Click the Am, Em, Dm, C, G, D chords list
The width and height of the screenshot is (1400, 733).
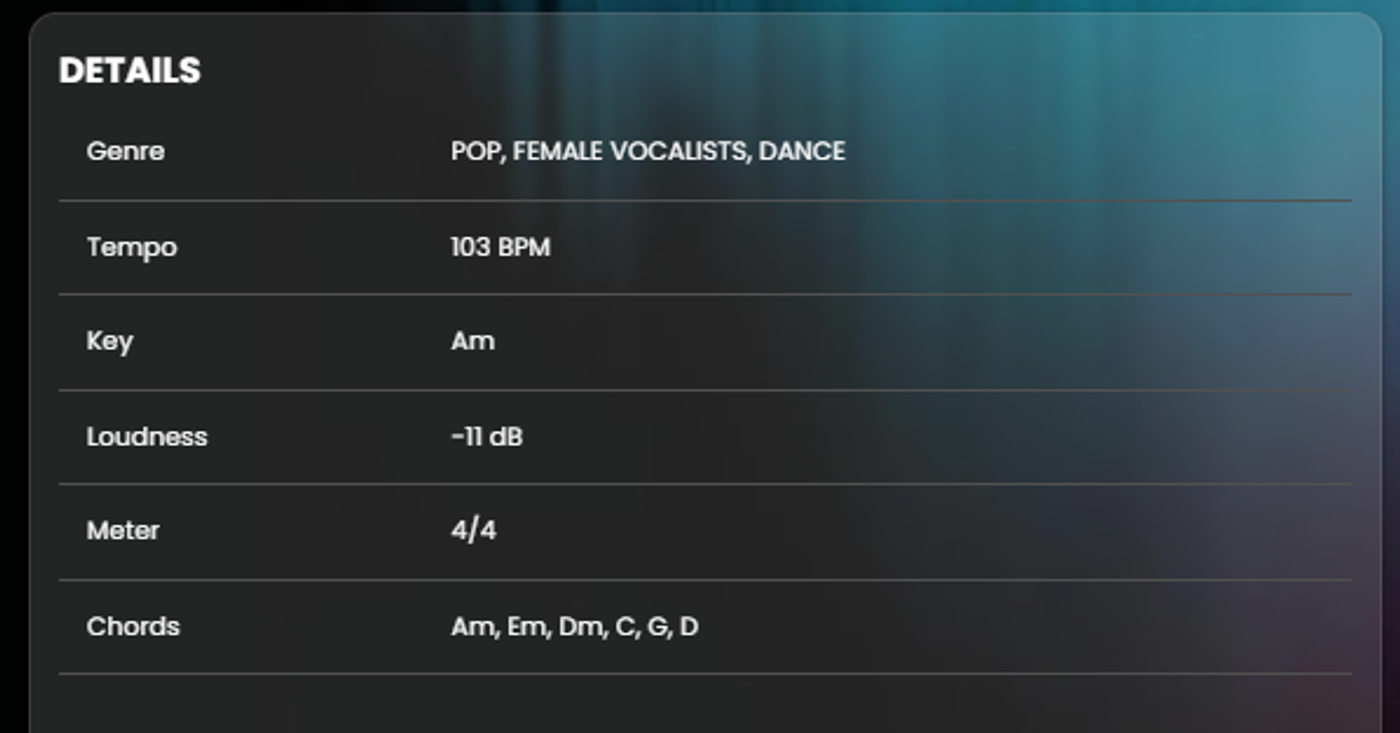pos(575,627)
